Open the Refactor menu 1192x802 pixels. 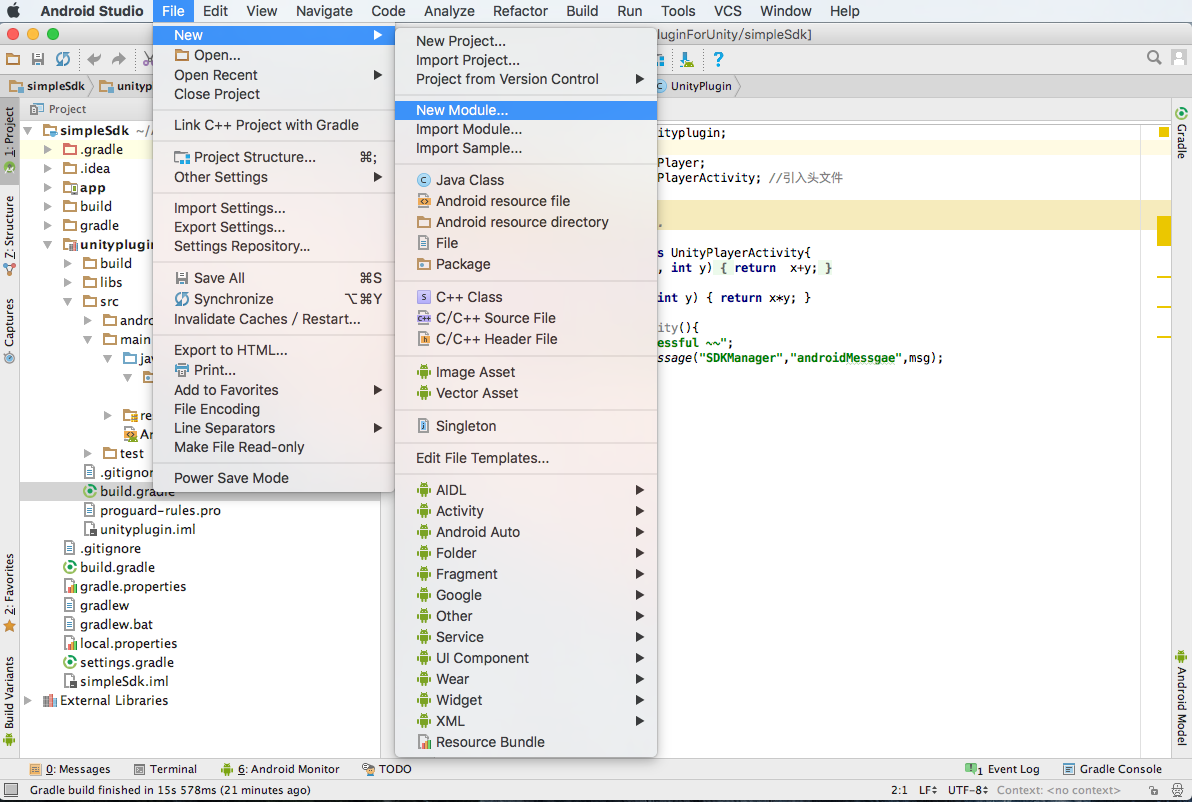(x=520, y=11)
